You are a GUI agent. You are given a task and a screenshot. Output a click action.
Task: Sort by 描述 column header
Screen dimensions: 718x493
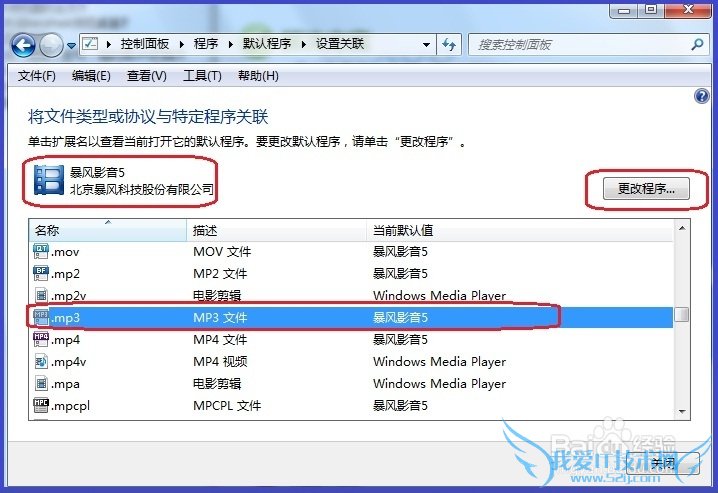tap(277, 230)
